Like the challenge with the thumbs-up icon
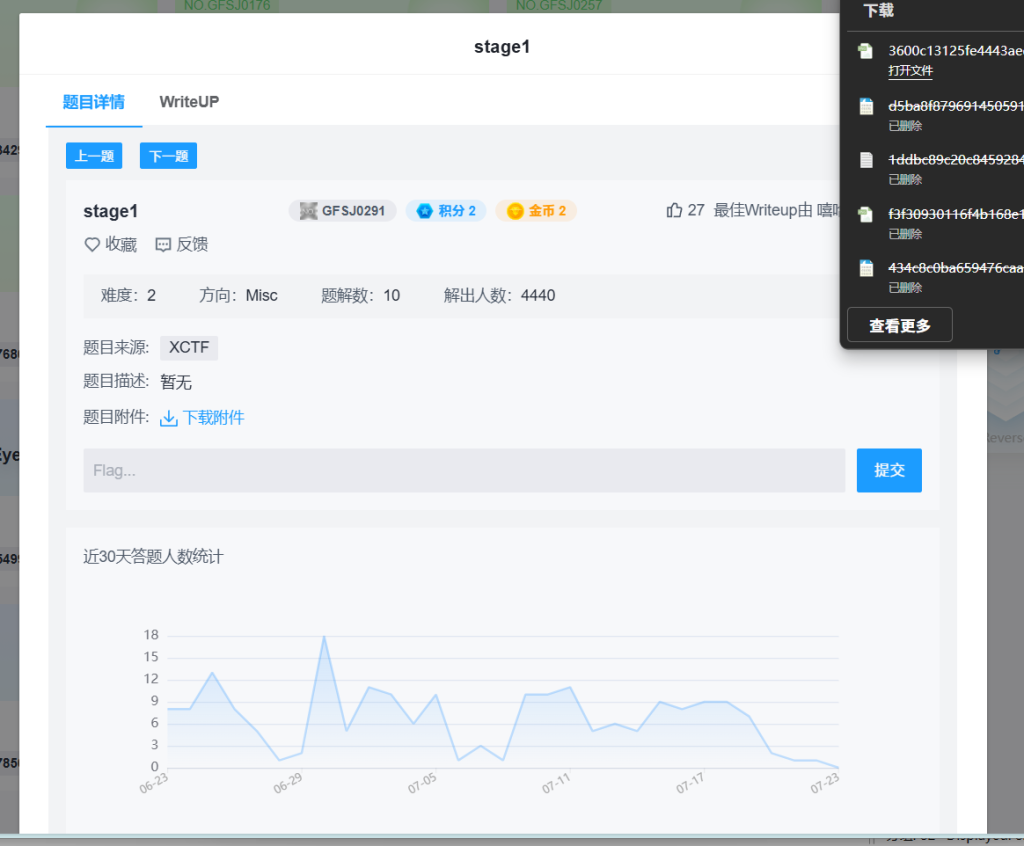The height and width of the screenshot is (846, 1024). (x=674, y=211)
